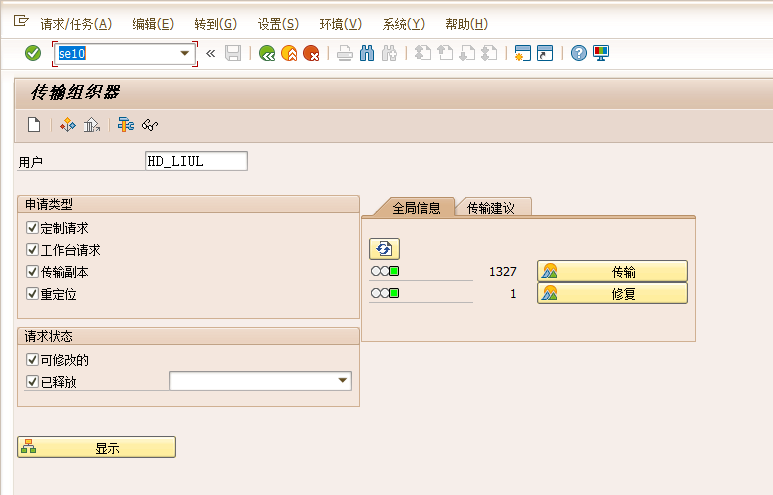This screenshot has width=773, height=495.
Task: Open the 请求/任务(A) menu
Action: pyautogui.click(x=76, y=24)
